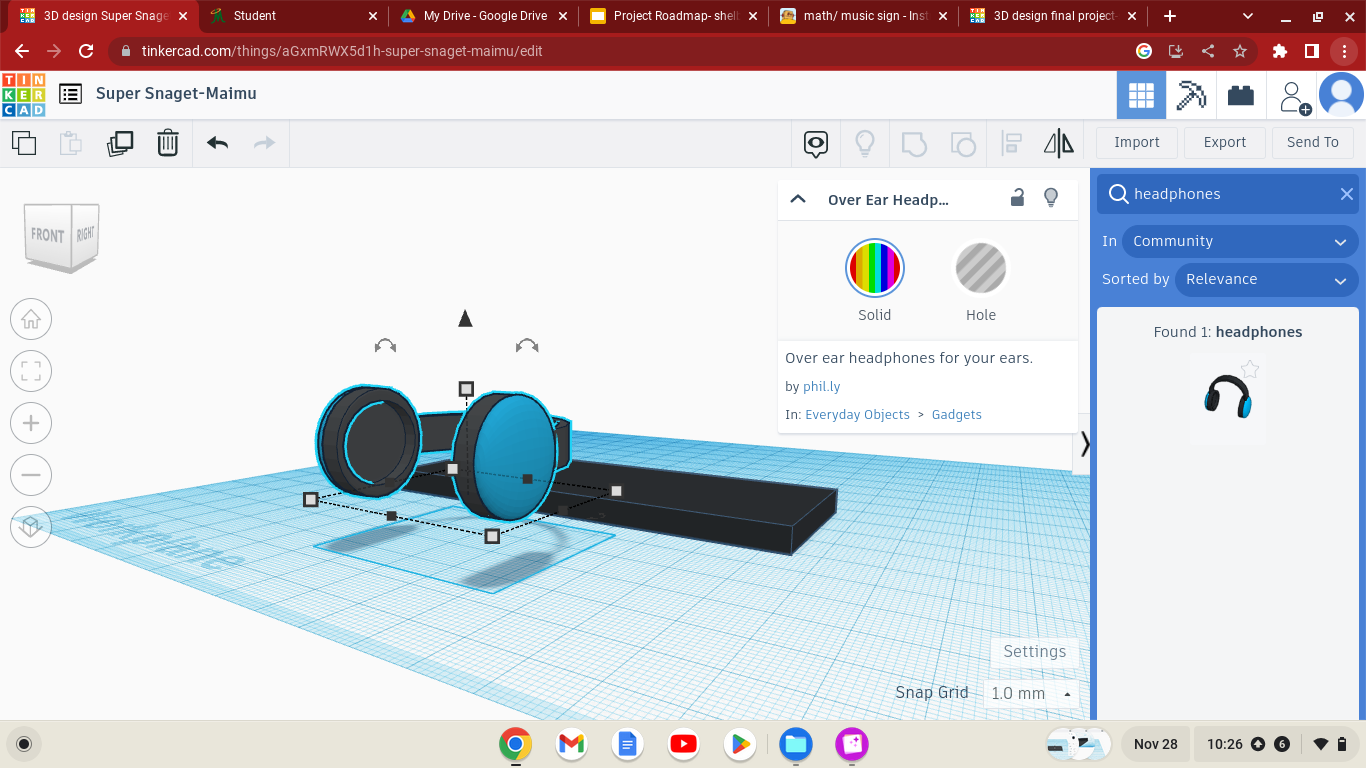
Task: Open the Sorted by Relevance dropdown
Action: (1267, 279)
